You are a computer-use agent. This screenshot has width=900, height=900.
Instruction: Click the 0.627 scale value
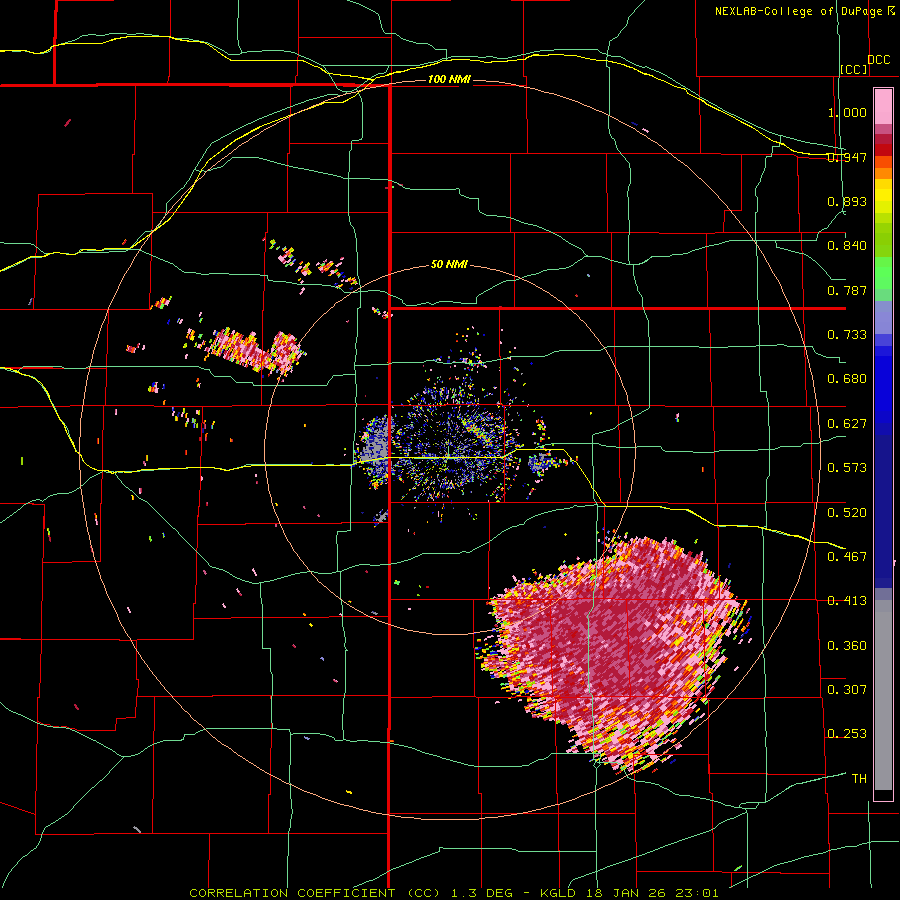click(x=847, y=424)
